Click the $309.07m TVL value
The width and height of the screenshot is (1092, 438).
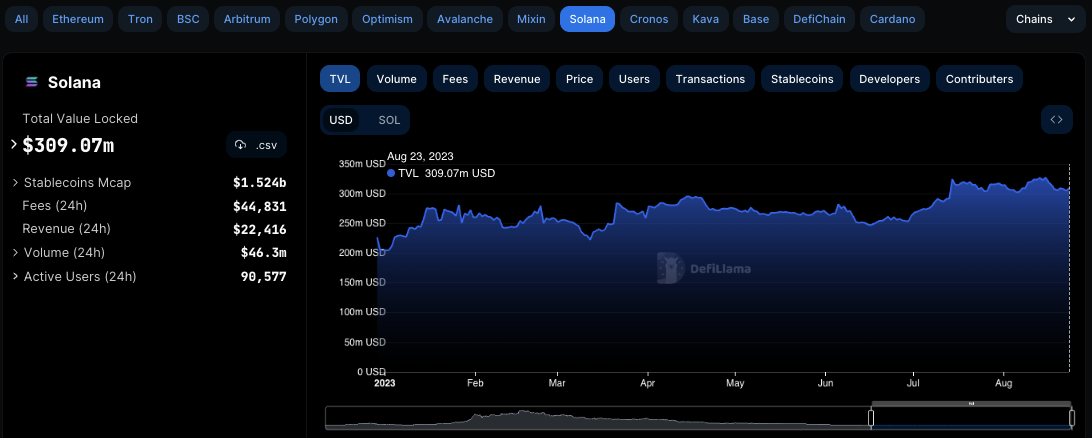(x=68, y=146)
